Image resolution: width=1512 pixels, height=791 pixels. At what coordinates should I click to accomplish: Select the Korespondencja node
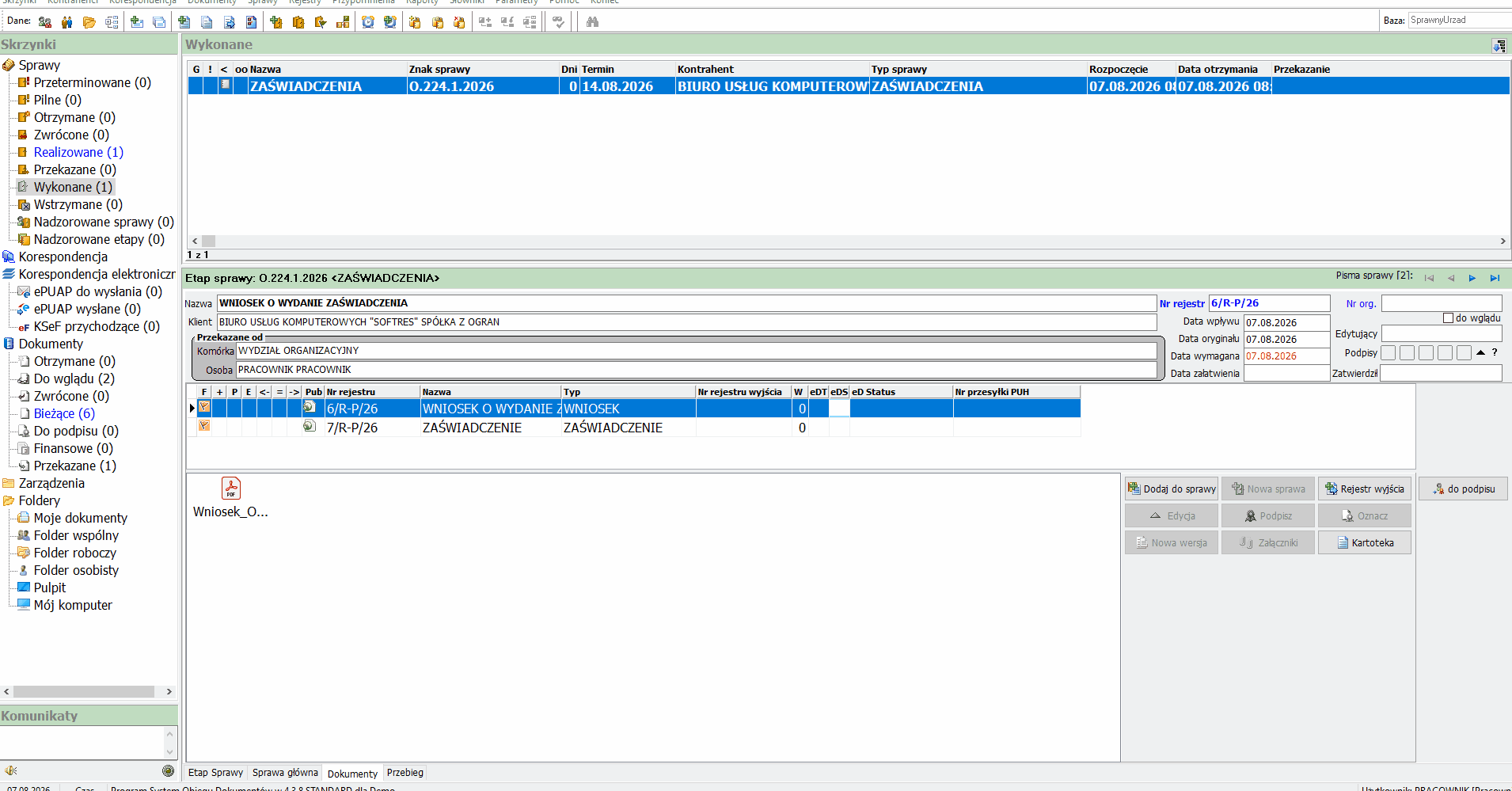tap(63, 257)
